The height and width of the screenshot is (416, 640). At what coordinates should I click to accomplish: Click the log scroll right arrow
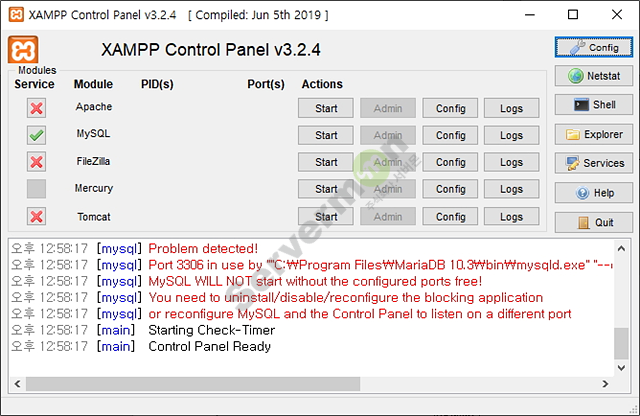[x=605, y=384]
